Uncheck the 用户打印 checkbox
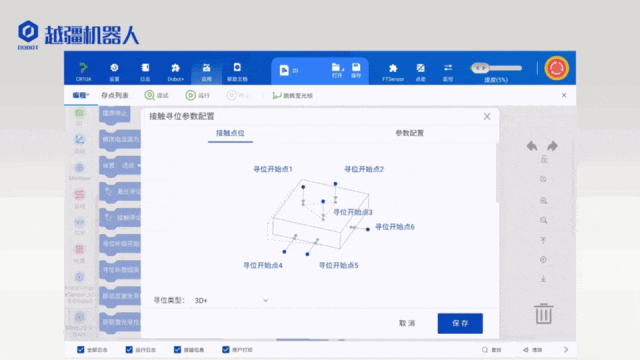The width and height of the screenshot is (640, 360). click(226, 349)
